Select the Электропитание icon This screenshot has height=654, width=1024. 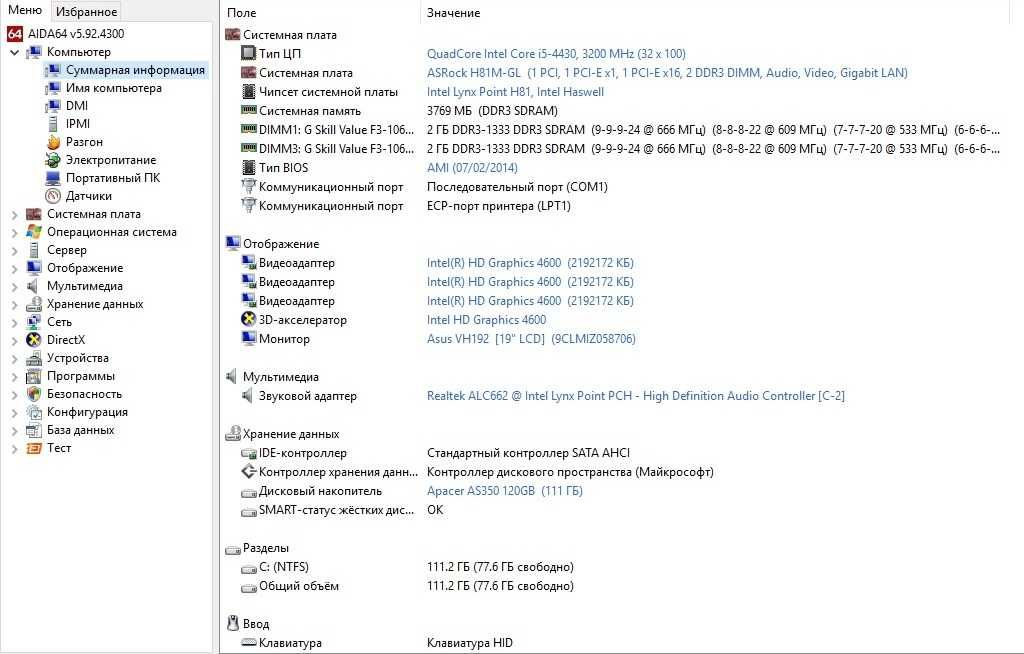[52, 160]
